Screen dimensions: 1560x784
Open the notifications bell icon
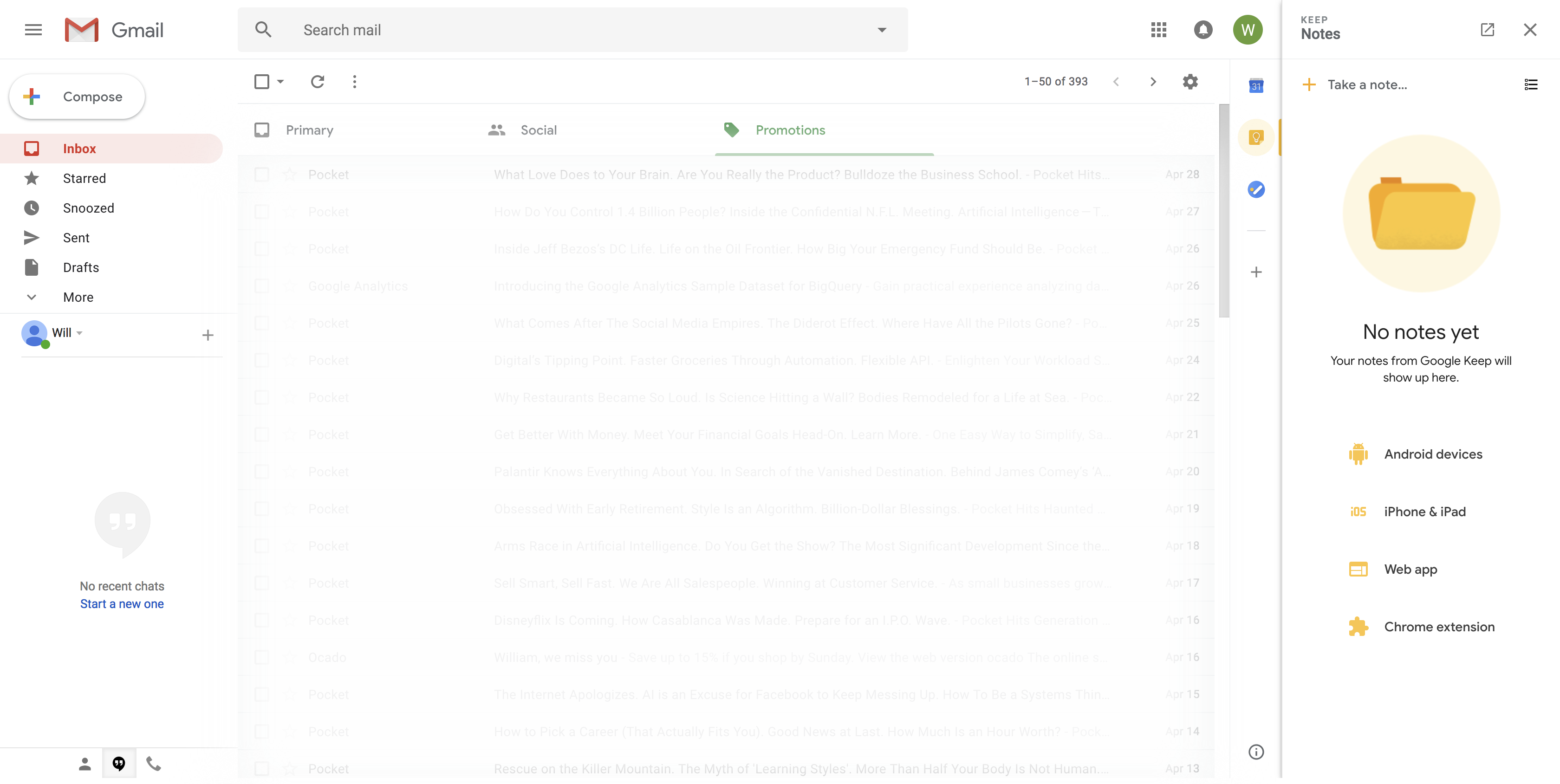coord(1202,30)
